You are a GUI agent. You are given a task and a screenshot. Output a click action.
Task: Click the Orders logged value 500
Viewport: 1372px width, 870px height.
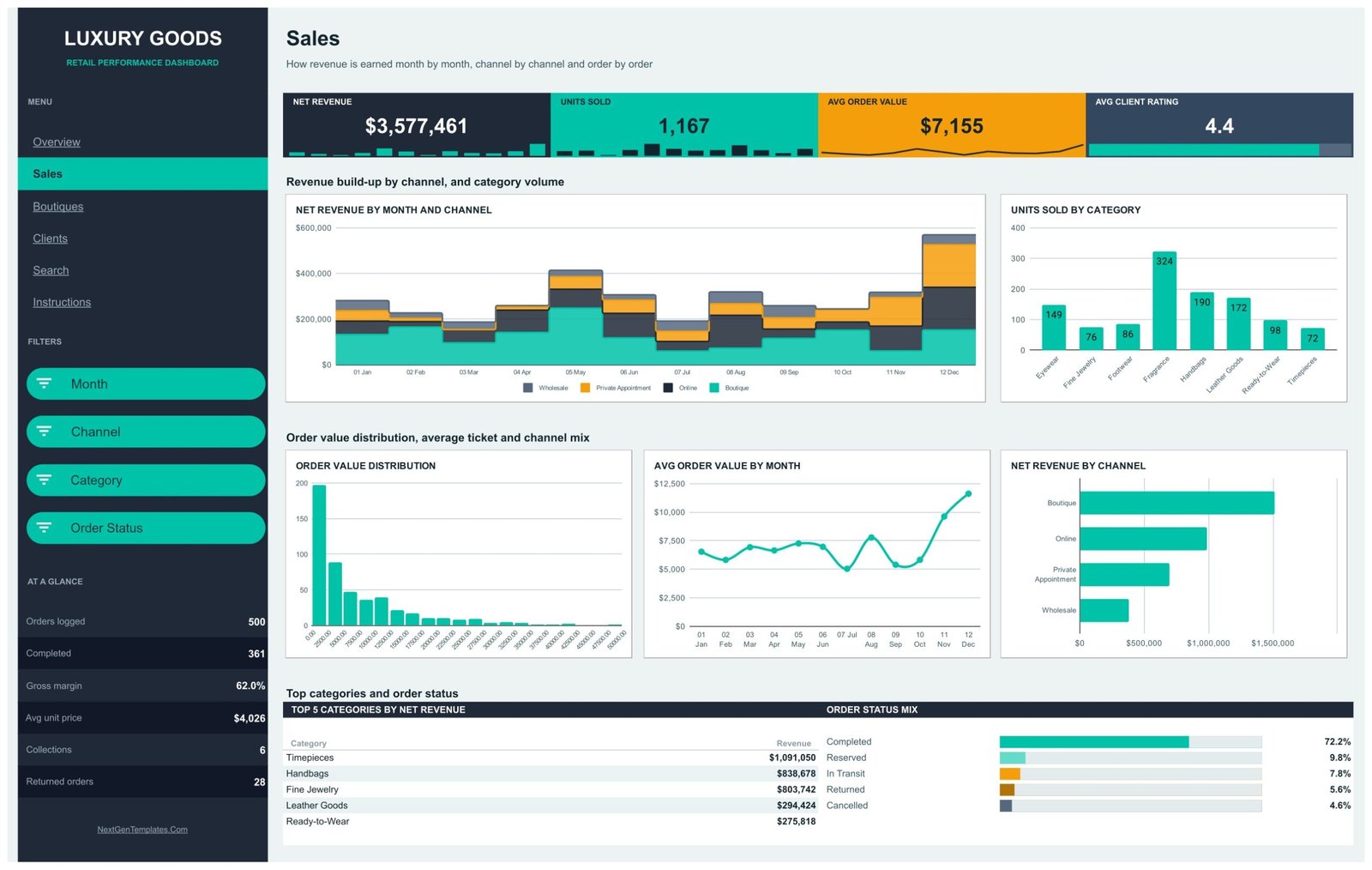tap(256, 621)
